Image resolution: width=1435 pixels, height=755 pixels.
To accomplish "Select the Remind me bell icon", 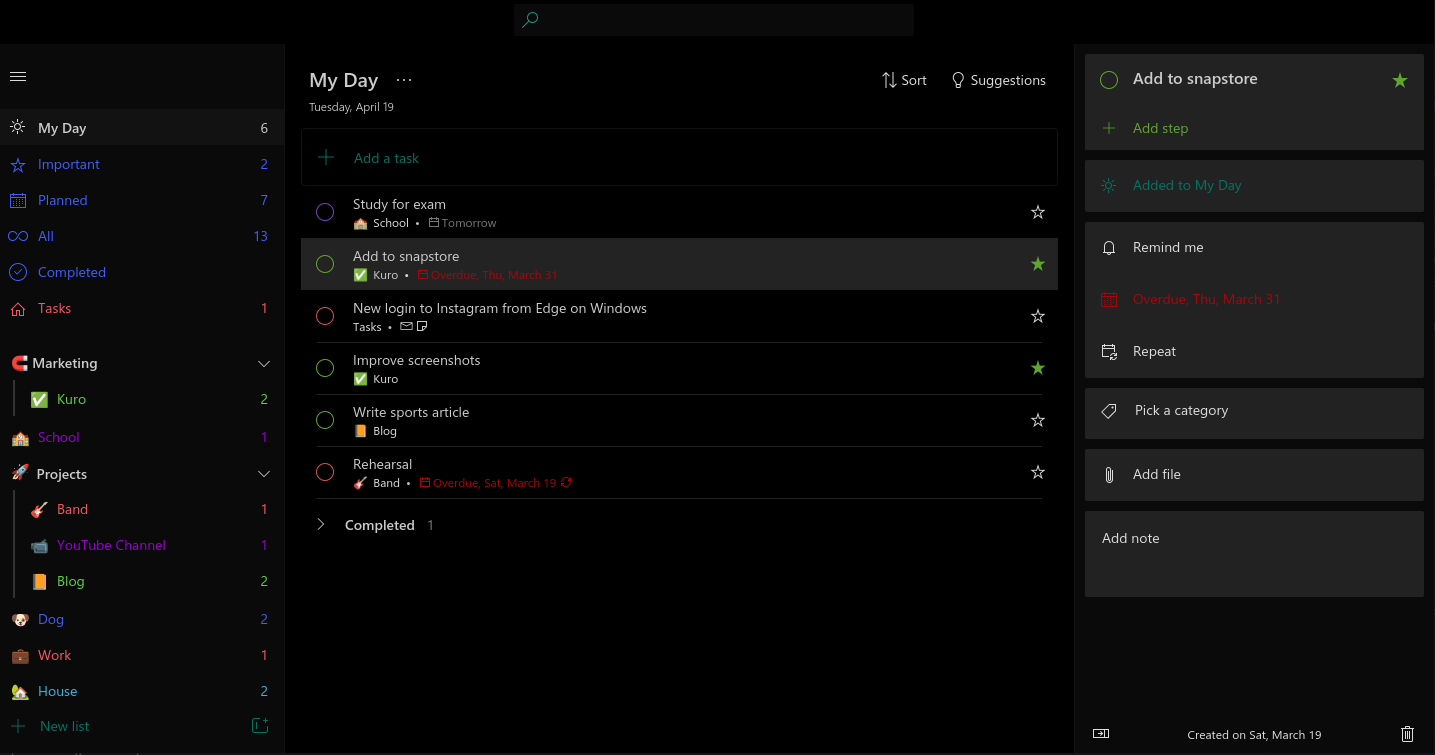I will (1108, 247).
